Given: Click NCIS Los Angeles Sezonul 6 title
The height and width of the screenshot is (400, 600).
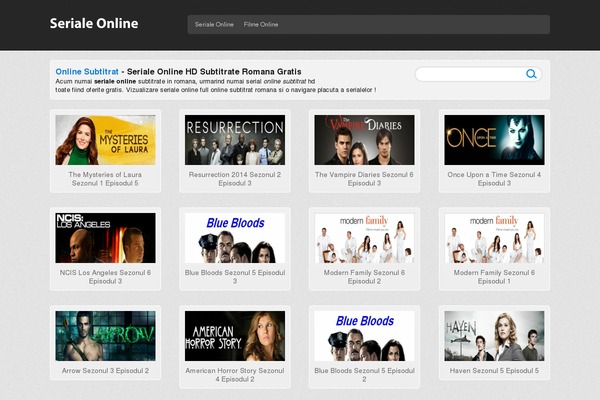Looking at the screenshot, I should pos(105,277).
